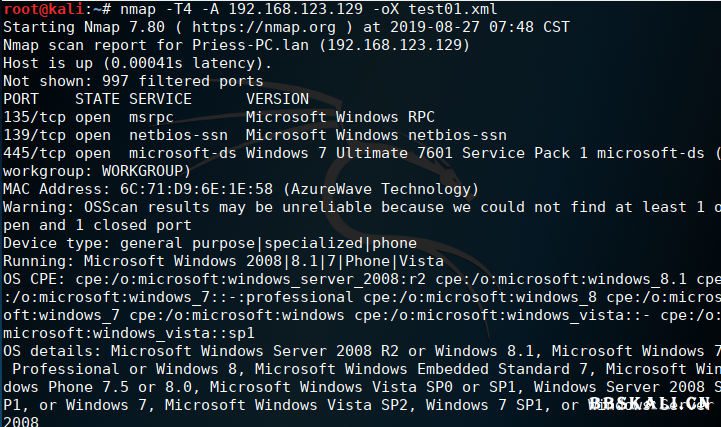Viewport: 721px width, 427px height.
Task: Click the root@kali shell prompt
Action: [39, 9]
